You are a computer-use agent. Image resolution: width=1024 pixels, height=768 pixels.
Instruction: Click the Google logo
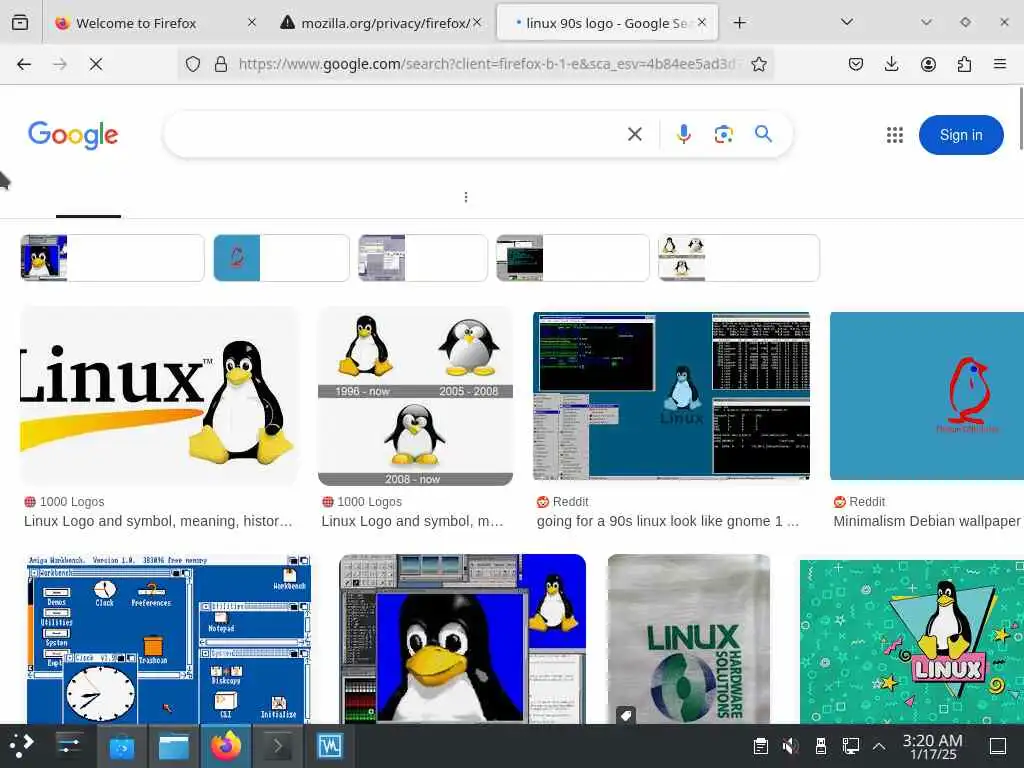[x=73, y=135]
